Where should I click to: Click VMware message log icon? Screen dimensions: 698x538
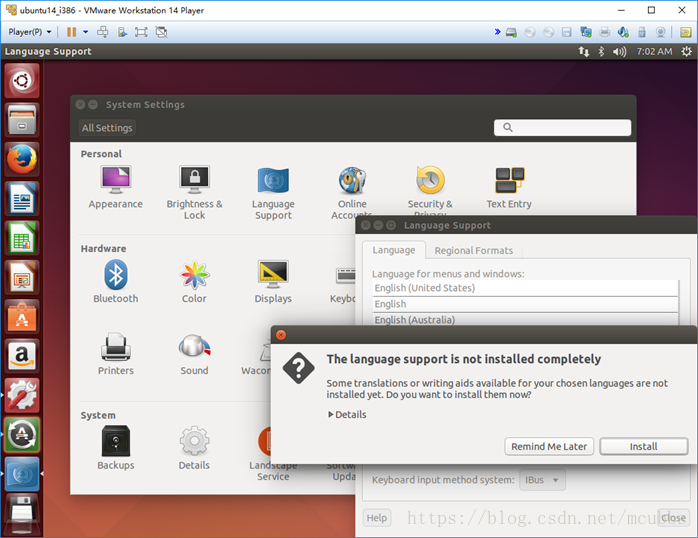(686, 32)
